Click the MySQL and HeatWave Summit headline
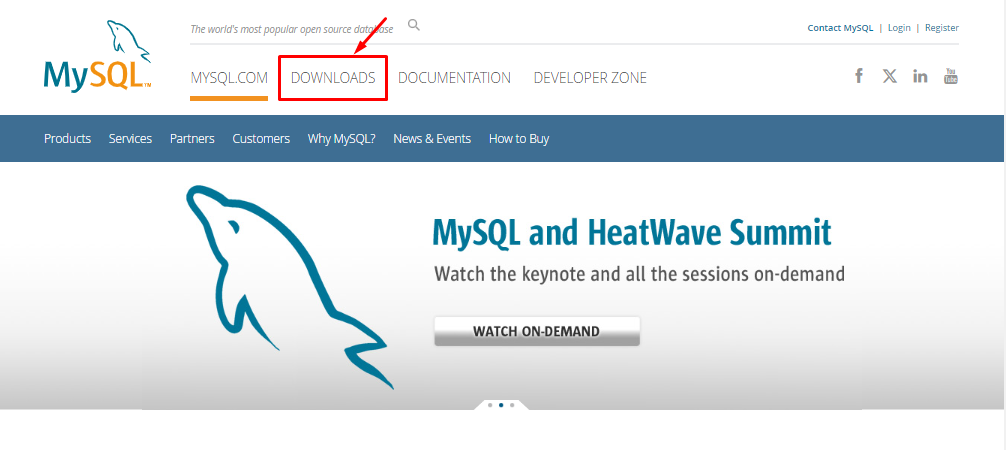This screenshot has height=450, width=1006. tap(632, 233)
